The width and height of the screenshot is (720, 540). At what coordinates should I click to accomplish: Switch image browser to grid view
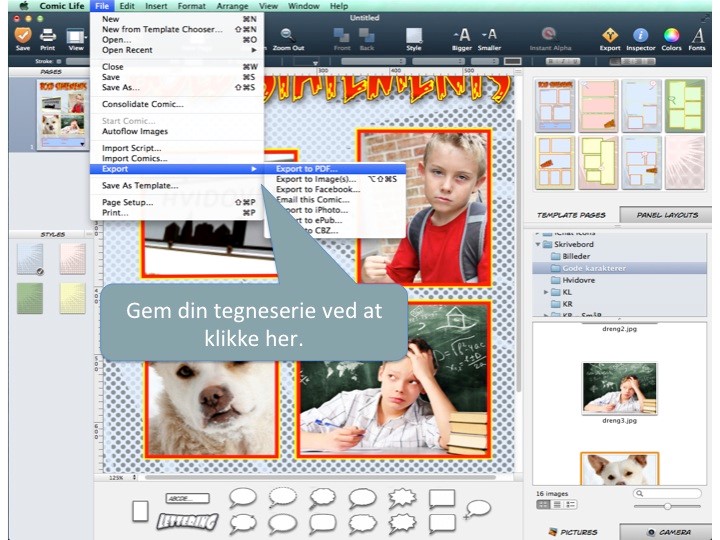543,505
